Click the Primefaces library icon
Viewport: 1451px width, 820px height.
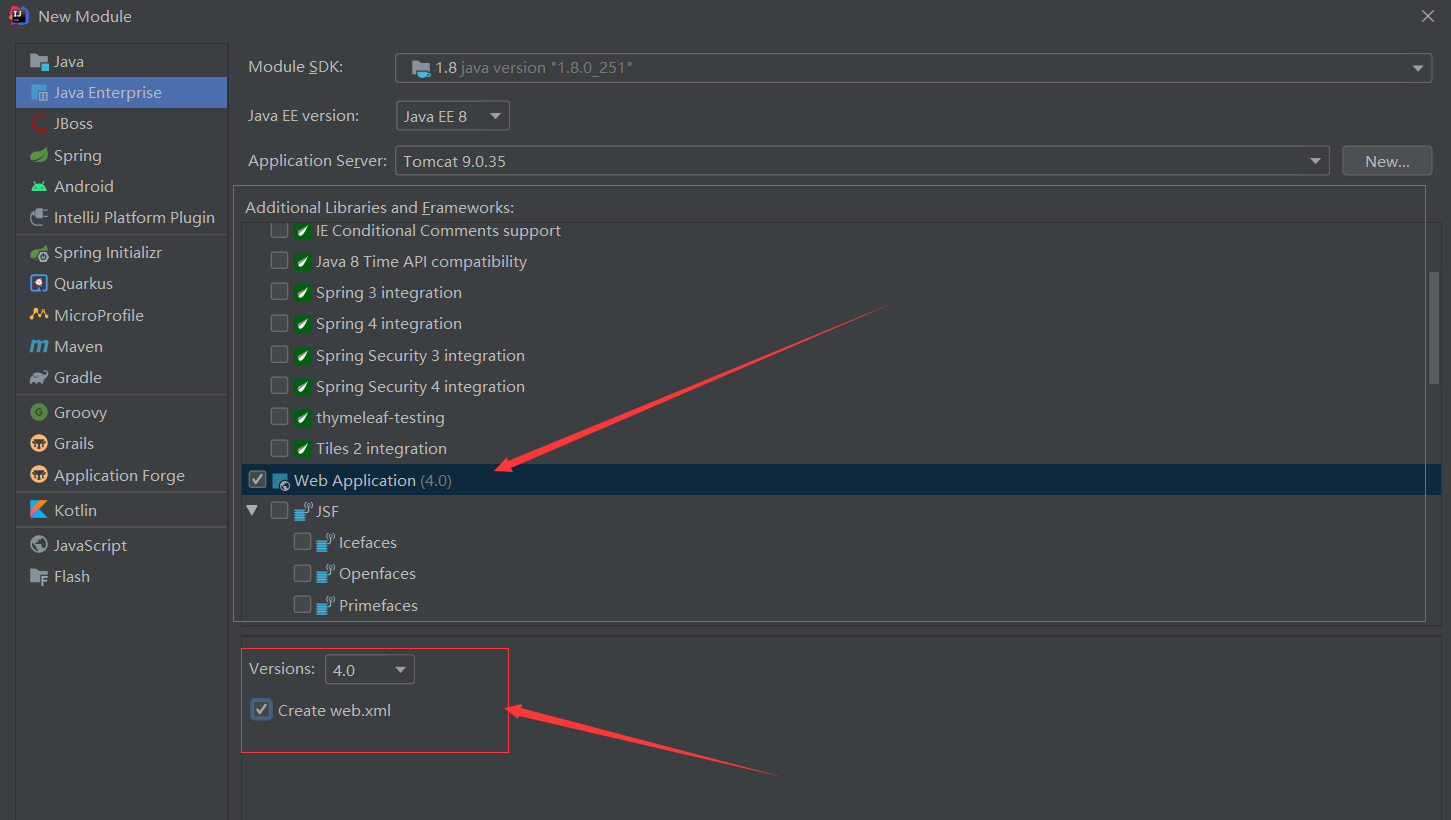coord(325,606)
